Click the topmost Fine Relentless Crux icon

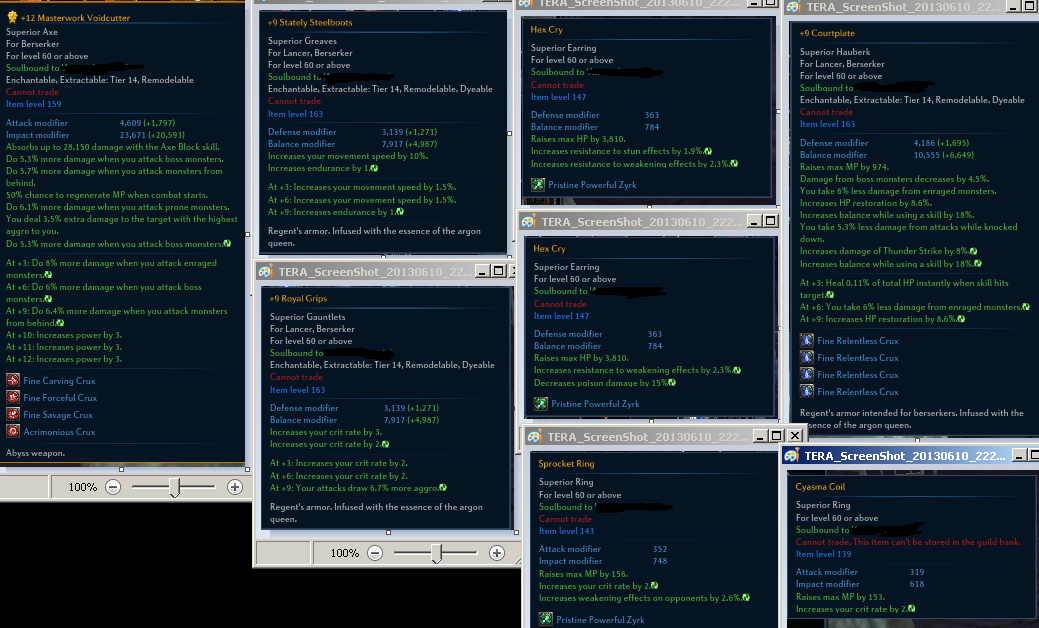tap(806, 340)
